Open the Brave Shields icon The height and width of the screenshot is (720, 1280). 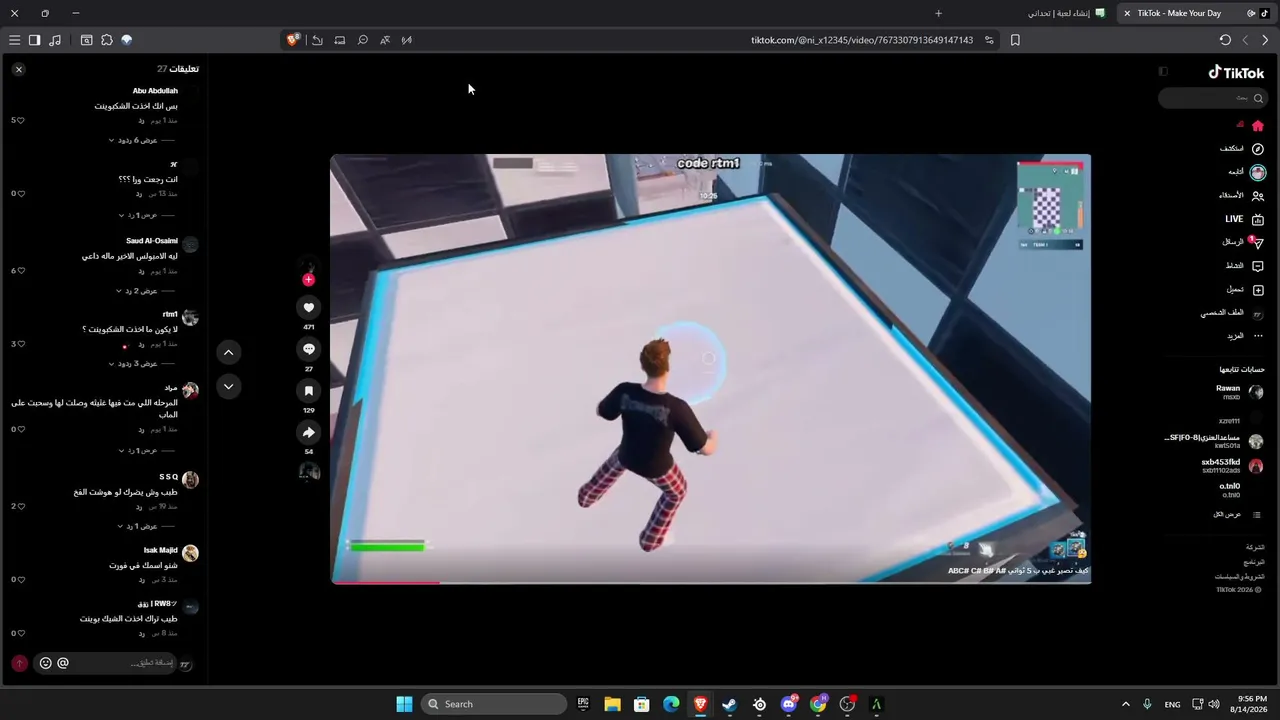coord(293,40)
